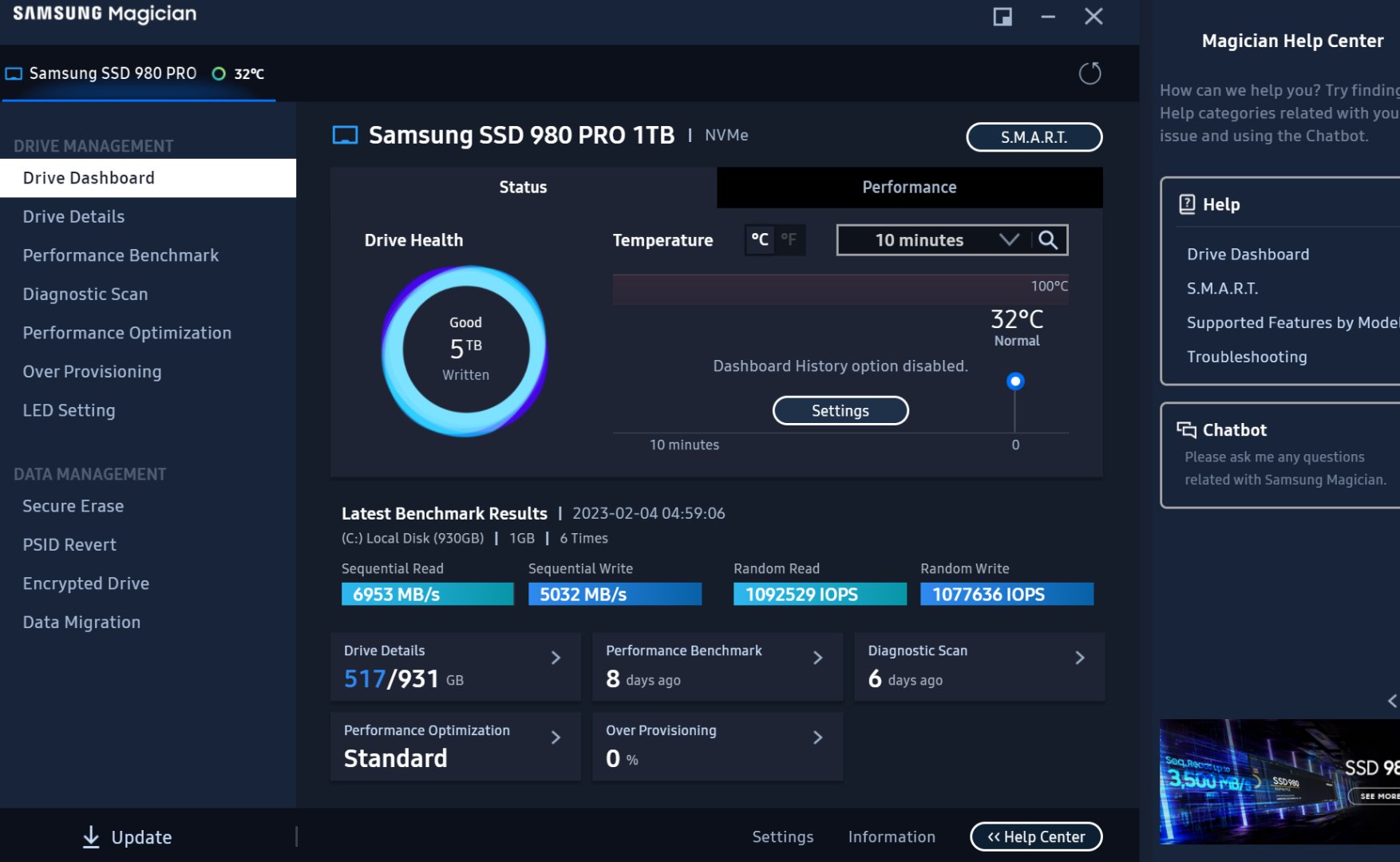Click the monitor icon beside Samsung SSD 980 PRO 1TB
Screen dimensions: 1400x862
345,135
